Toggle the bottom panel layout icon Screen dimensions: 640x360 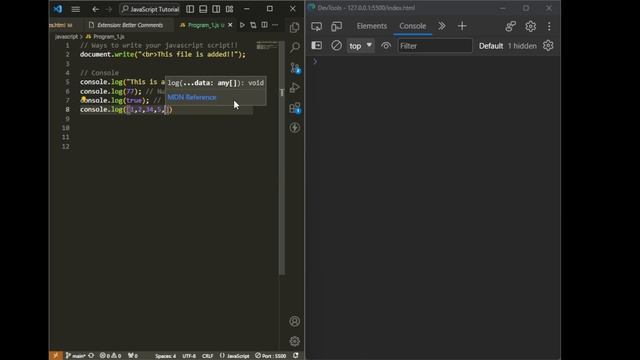click(x=203, y=9)
